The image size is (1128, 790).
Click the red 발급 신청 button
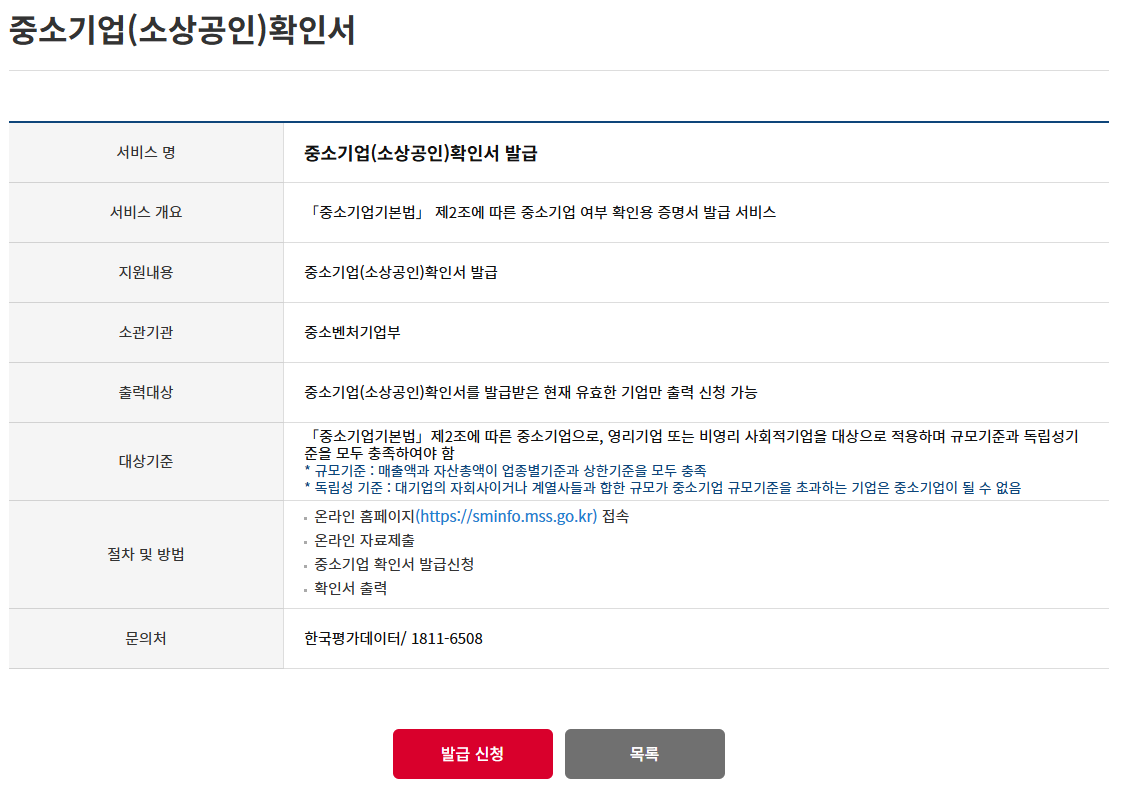pos(472,754)
